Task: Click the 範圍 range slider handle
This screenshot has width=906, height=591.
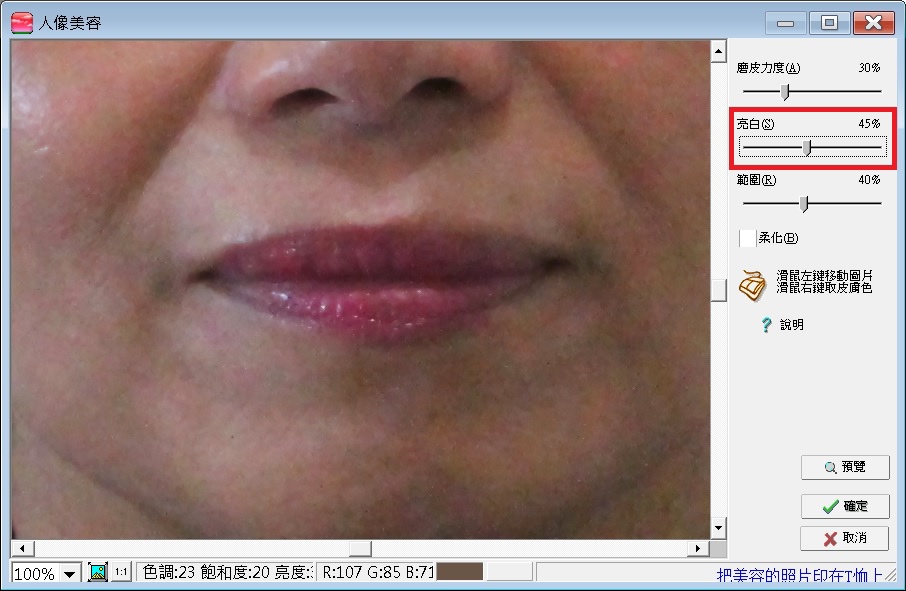Action: 804,204
